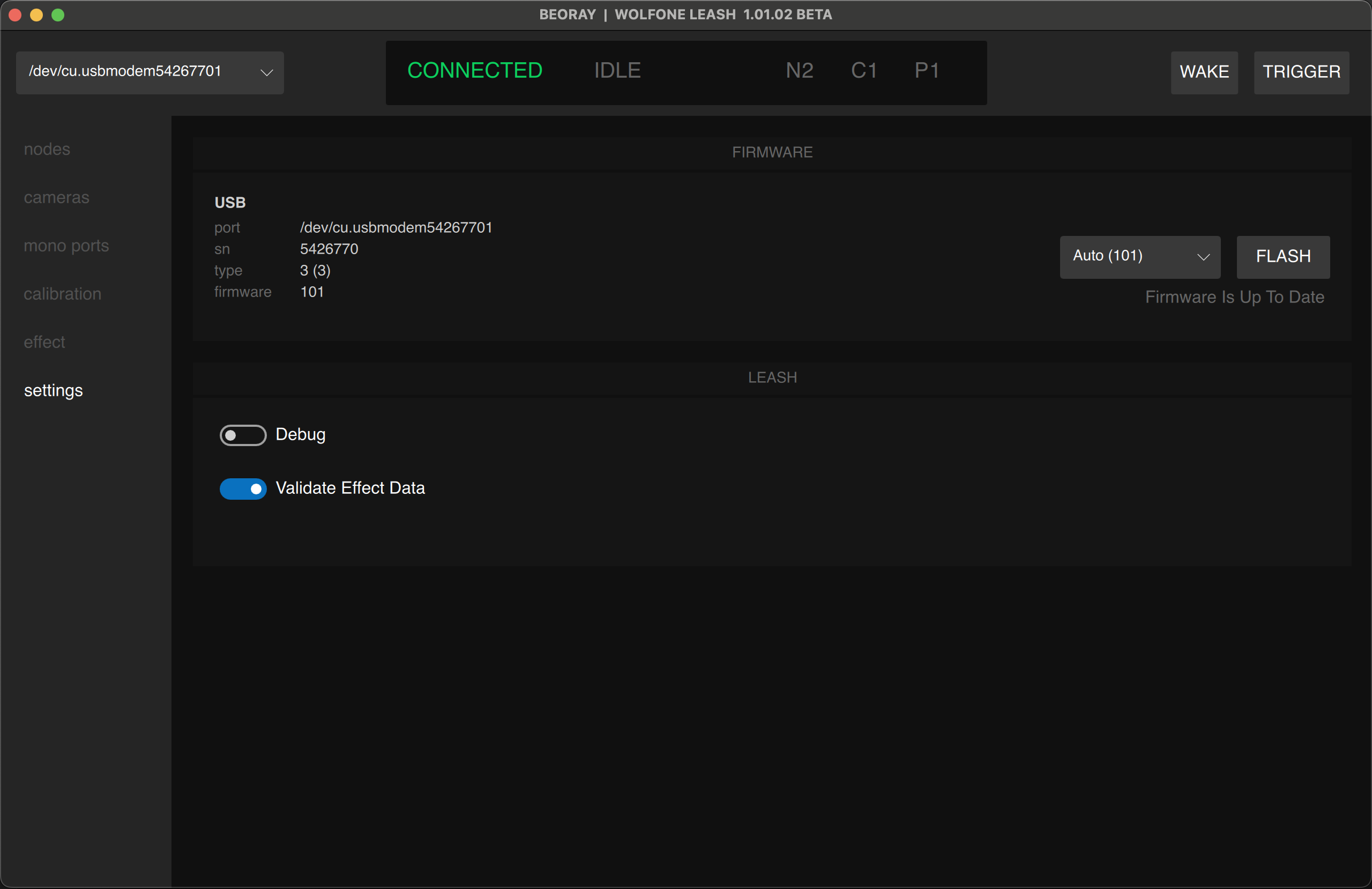
Task: Expand the port selector chevron
Action: tap(266, 73)
